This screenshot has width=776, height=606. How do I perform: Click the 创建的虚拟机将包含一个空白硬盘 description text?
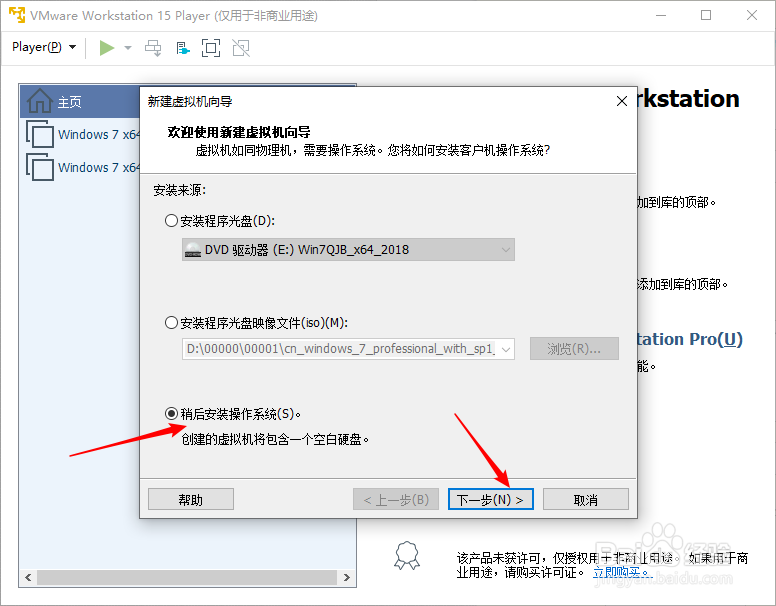click(x=275, y=439)
